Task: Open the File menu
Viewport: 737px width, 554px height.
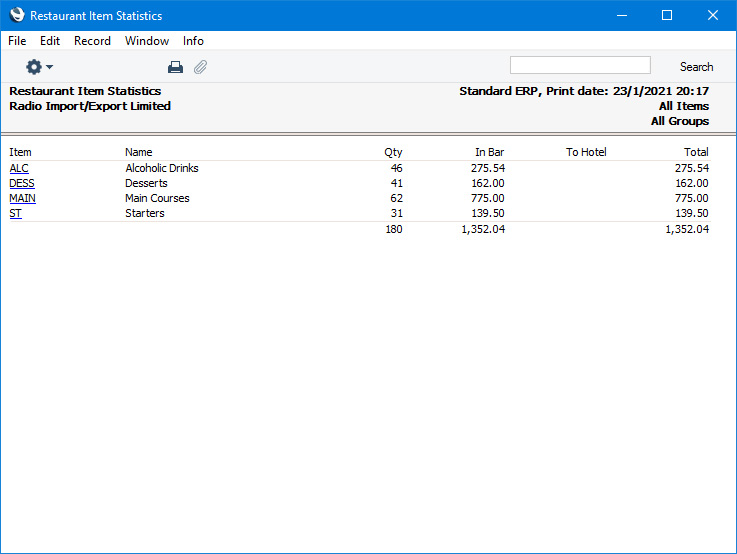Action: coord(17,41)
